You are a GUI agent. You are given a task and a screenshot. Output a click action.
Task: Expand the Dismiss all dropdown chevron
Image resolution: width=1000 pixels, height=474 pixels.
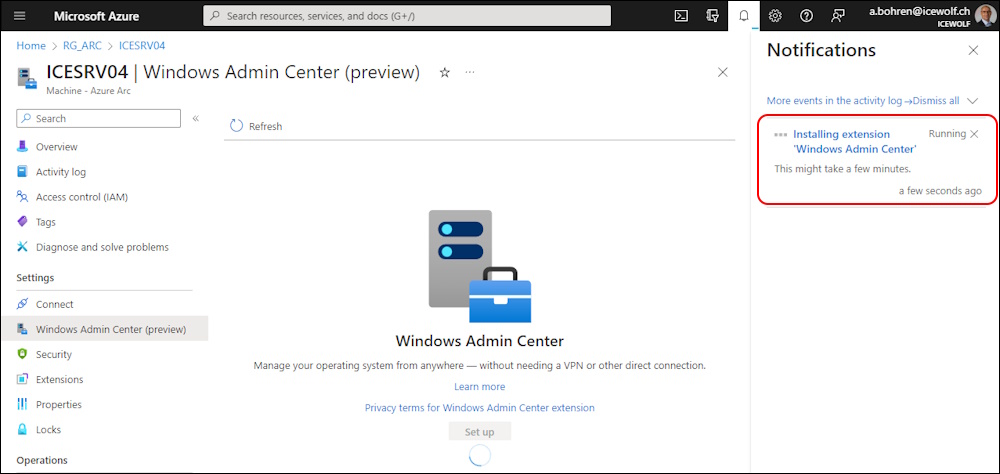point(972,101)
